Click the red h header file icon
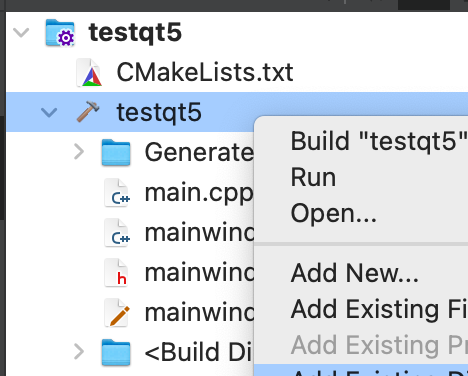Screen dimensions: 468x376 117,273
